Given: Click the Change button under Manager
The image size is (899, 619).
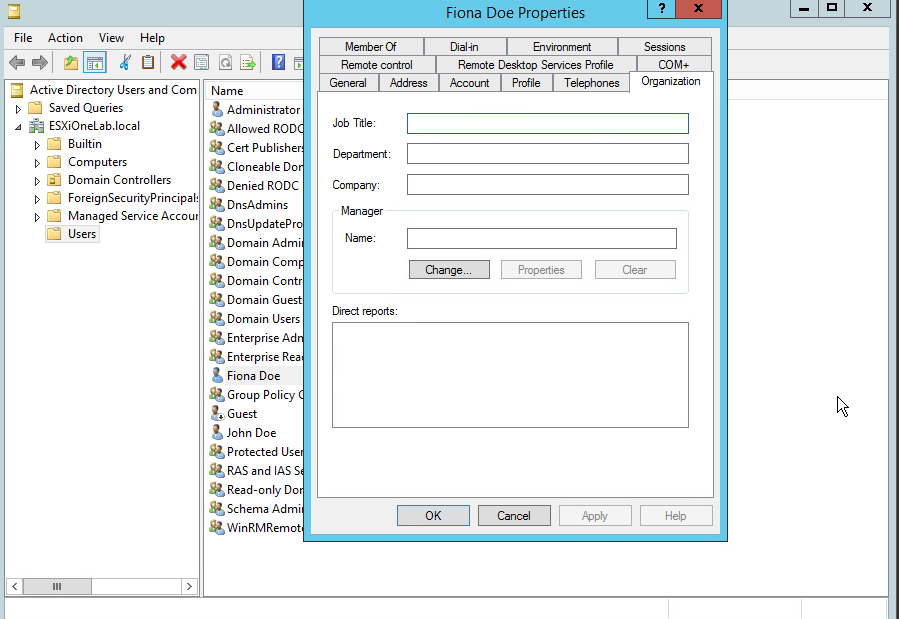Looking at the screenshot, I should pyautogui.click(x=448, y=269).
